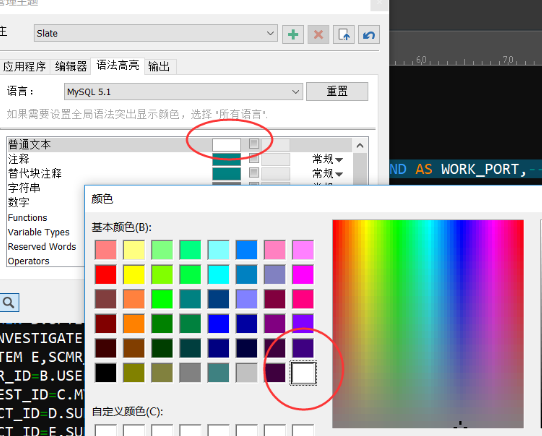This screenshot has width=542, height=436.
Task: Select the Reserved Words list row
Action: 46,247
